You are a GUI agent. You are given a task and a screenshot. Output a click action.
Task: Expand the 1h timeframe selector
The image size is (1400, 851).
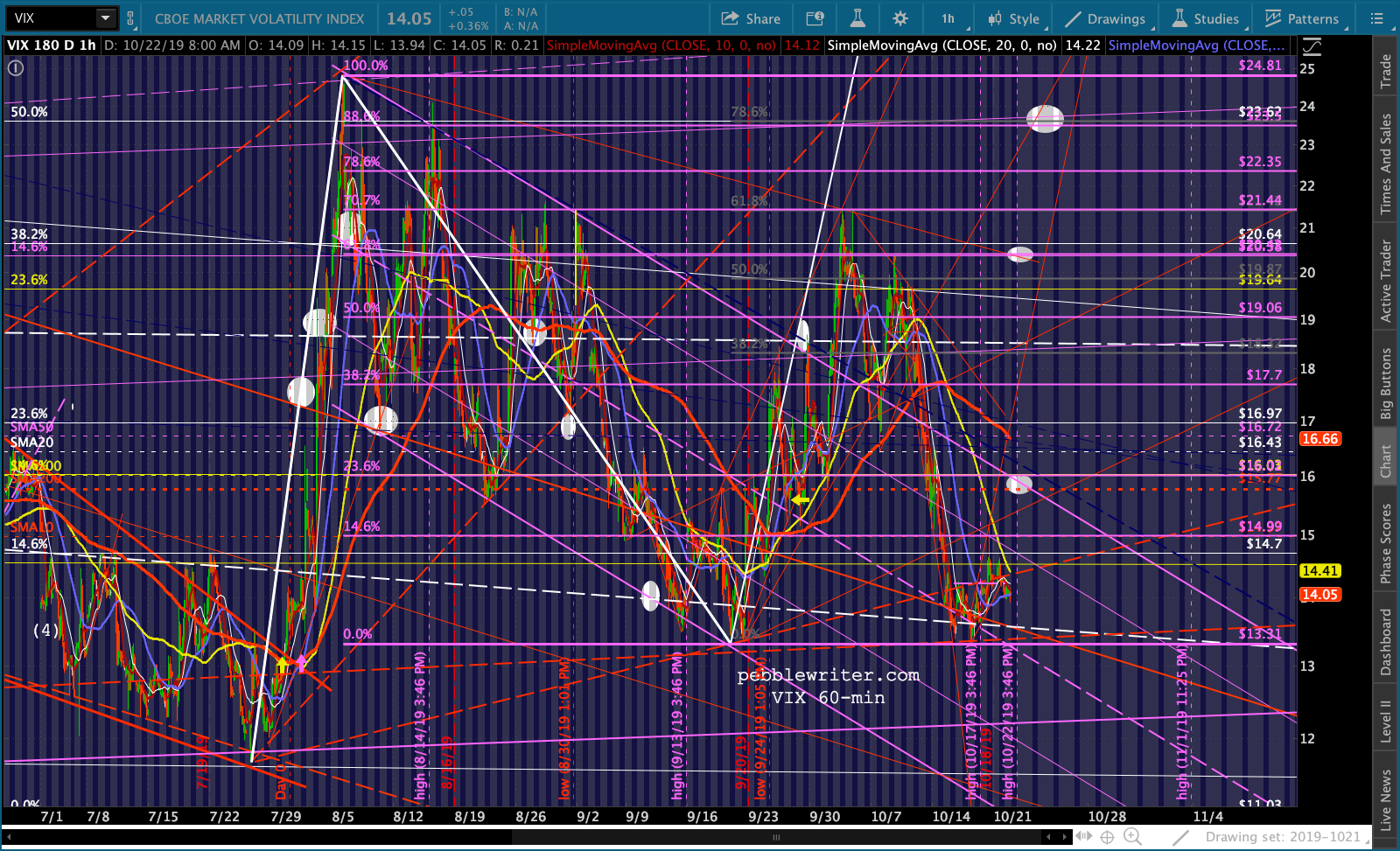[948, 18]
